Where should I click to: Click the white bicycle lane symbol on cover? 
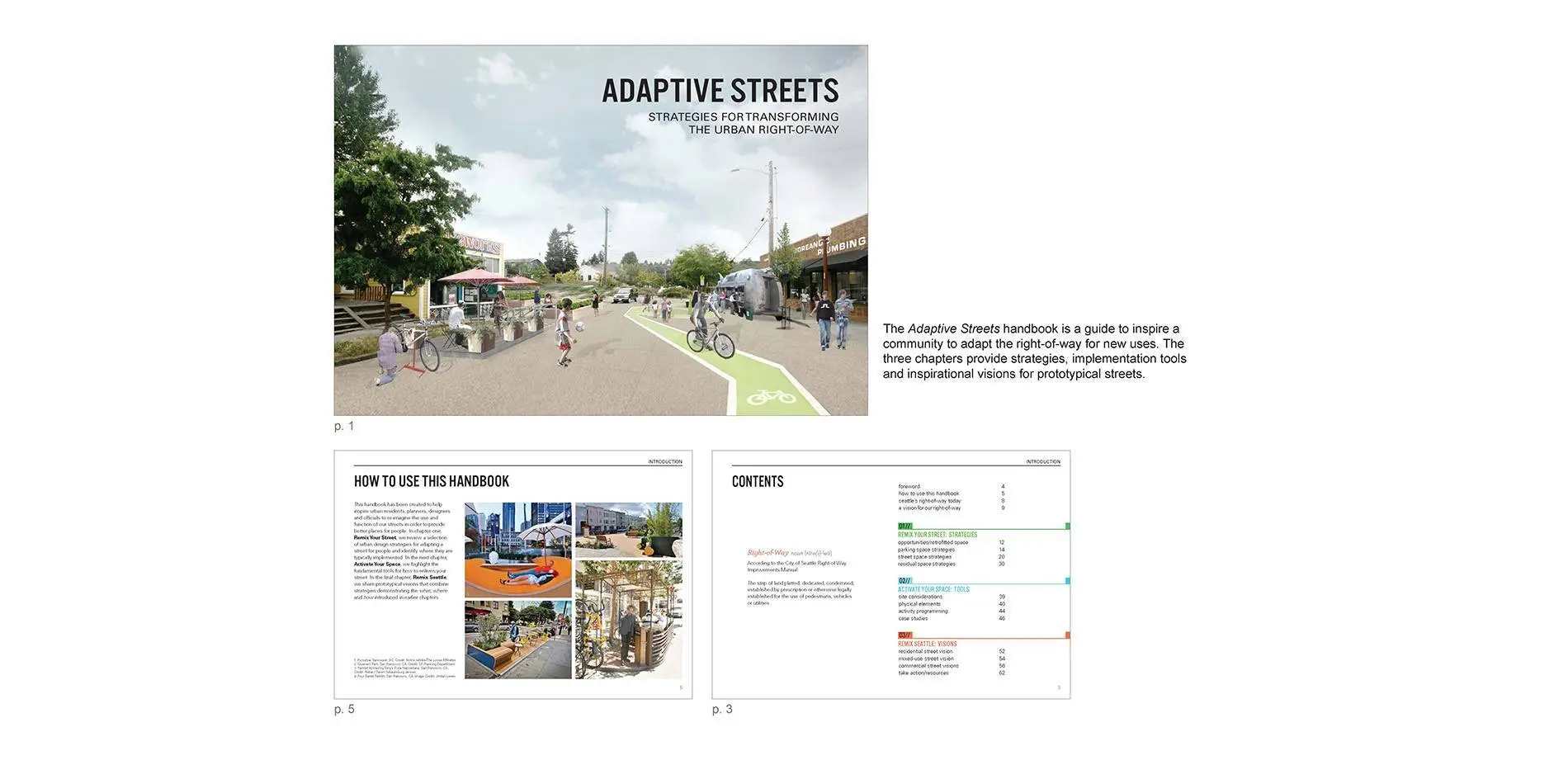[x=772, y=398]
